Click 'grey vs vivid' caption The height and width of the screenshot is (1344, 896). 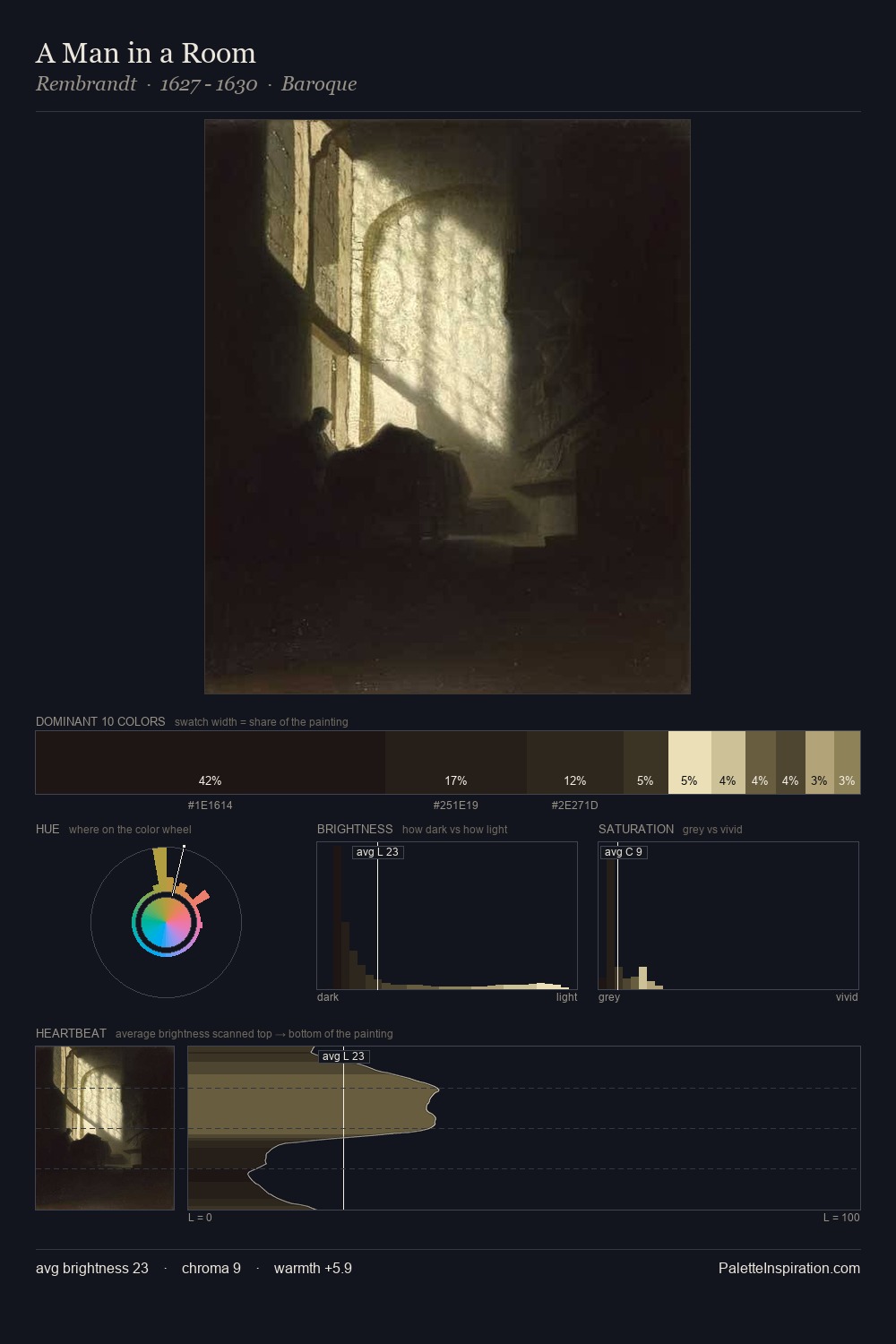pyautogui.click(x=712, y=830)
